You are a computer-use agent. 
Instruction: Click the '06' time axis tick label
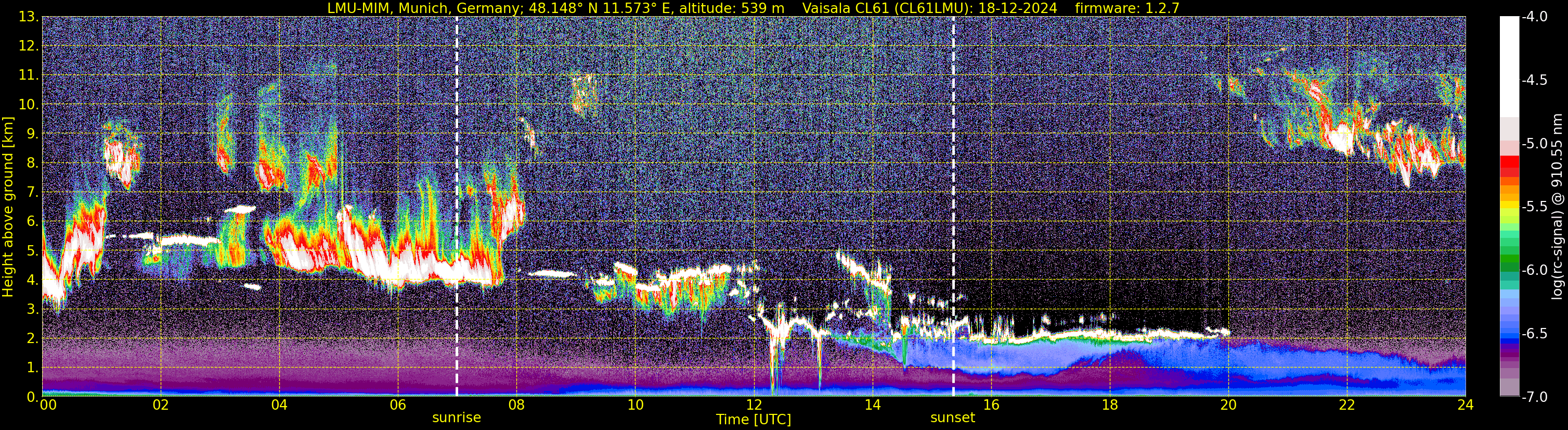397,405
